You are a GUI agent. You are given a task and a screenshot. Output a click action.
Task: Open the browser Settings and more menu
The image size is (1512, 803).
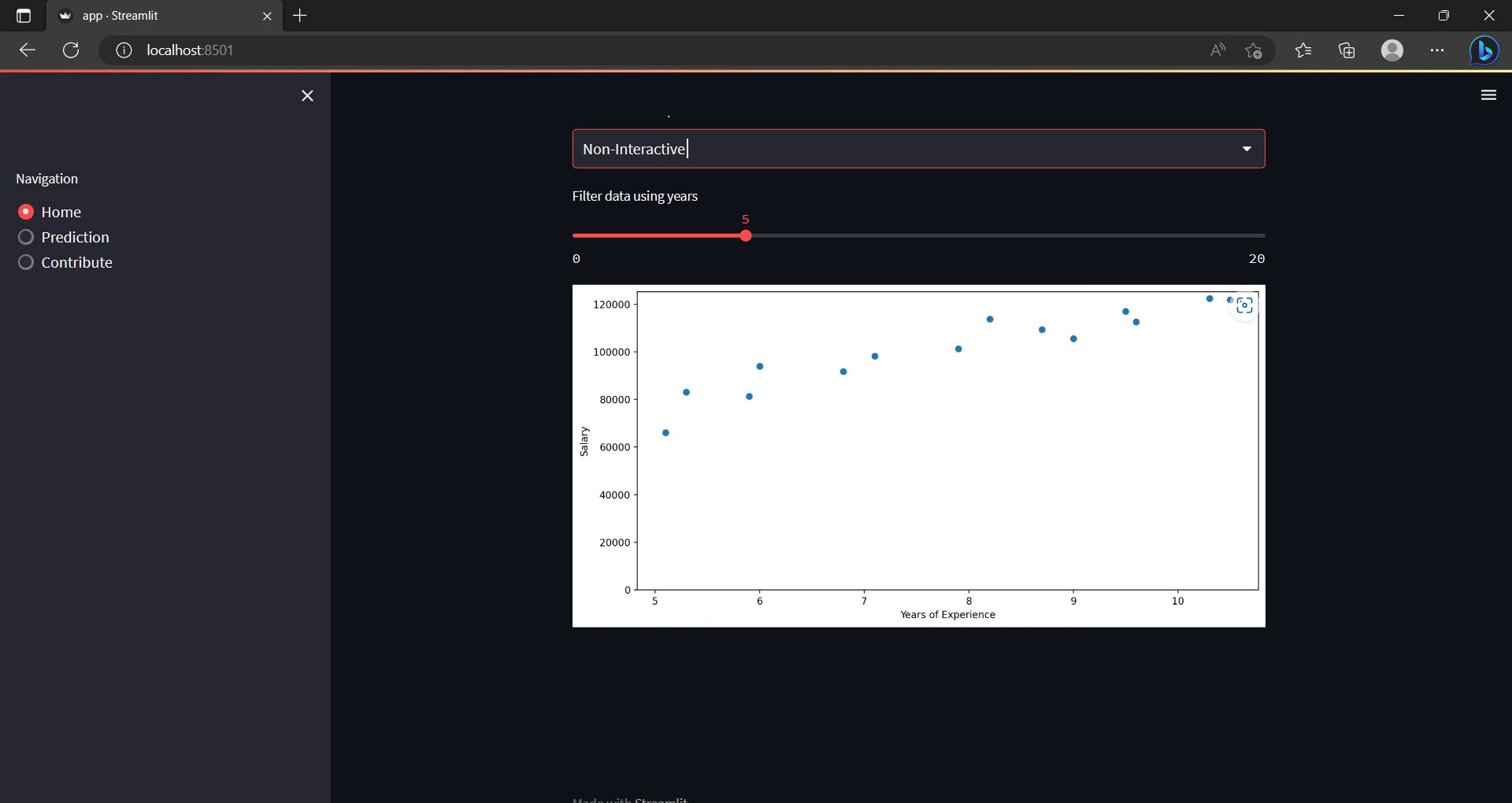[1437, 50]
